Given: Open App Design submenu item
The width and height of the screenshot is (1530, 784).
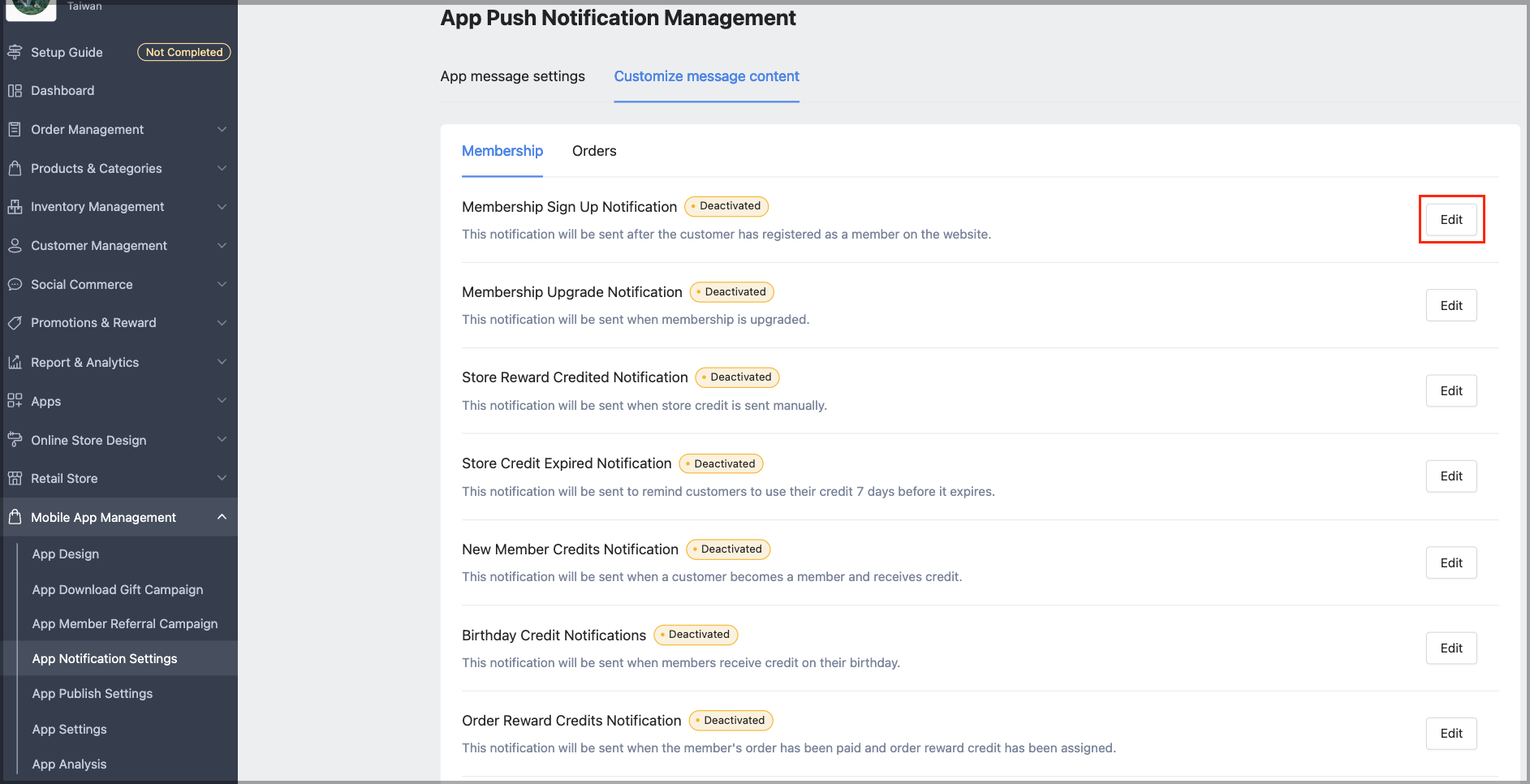Looking at the screenshot, I should pyautogui.click(x=66, y=554).
